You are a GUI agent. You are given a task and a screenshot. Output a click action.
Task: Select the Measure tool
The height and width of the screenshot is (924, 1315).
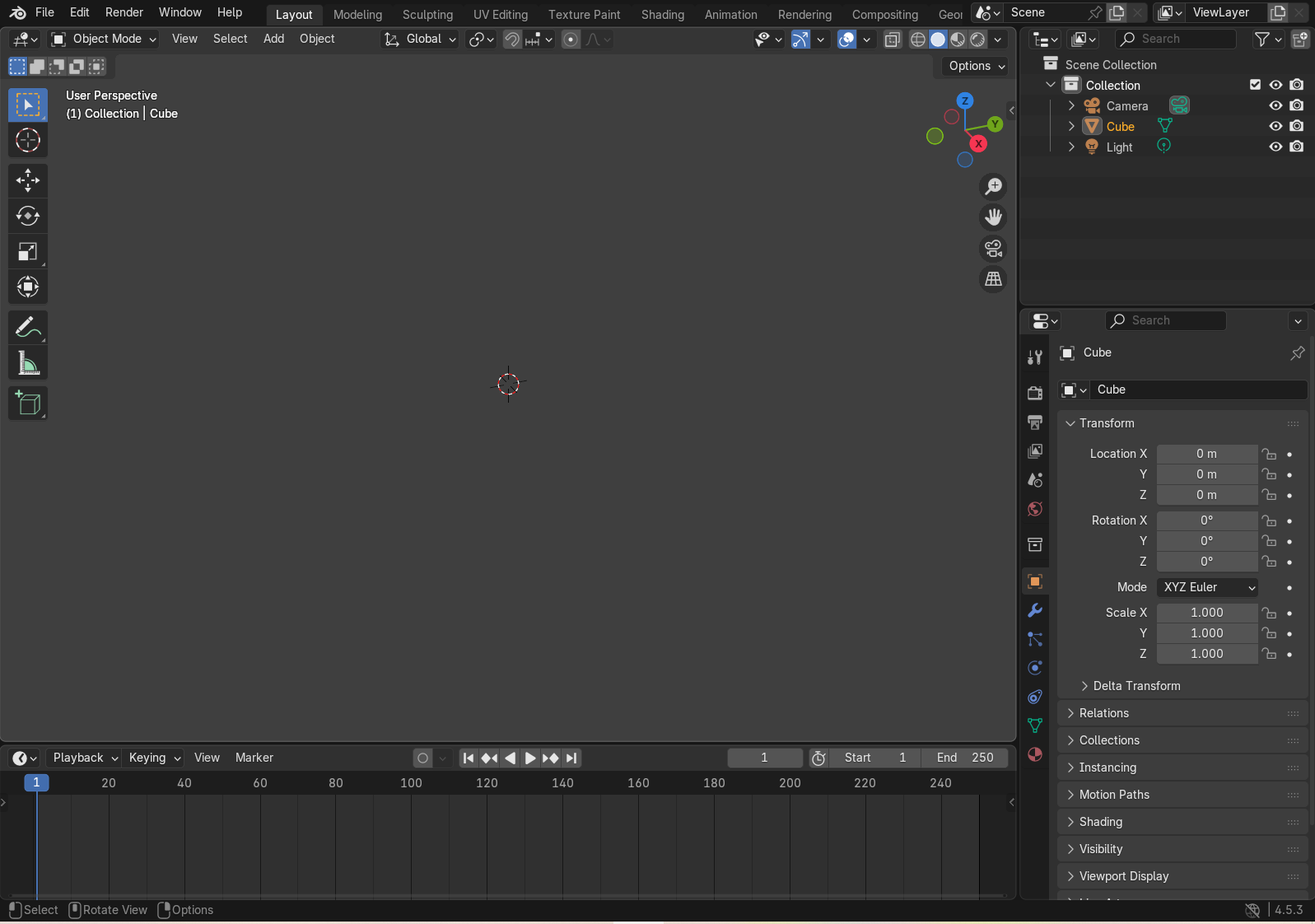tap(28, 363)
